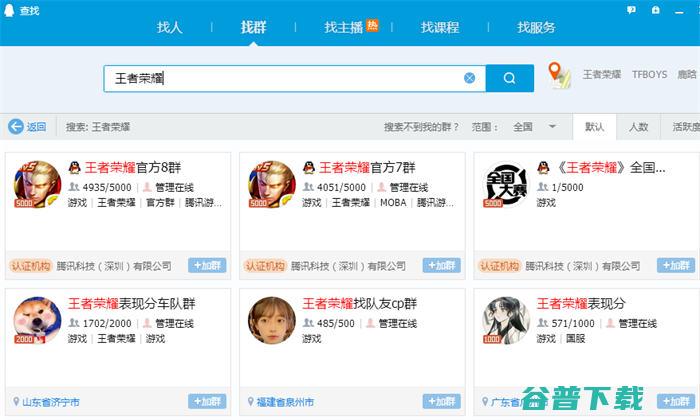Click the 返回 back arrow button
The width and height of the screenshot is (700, 420).
click(x=27, y=127)
